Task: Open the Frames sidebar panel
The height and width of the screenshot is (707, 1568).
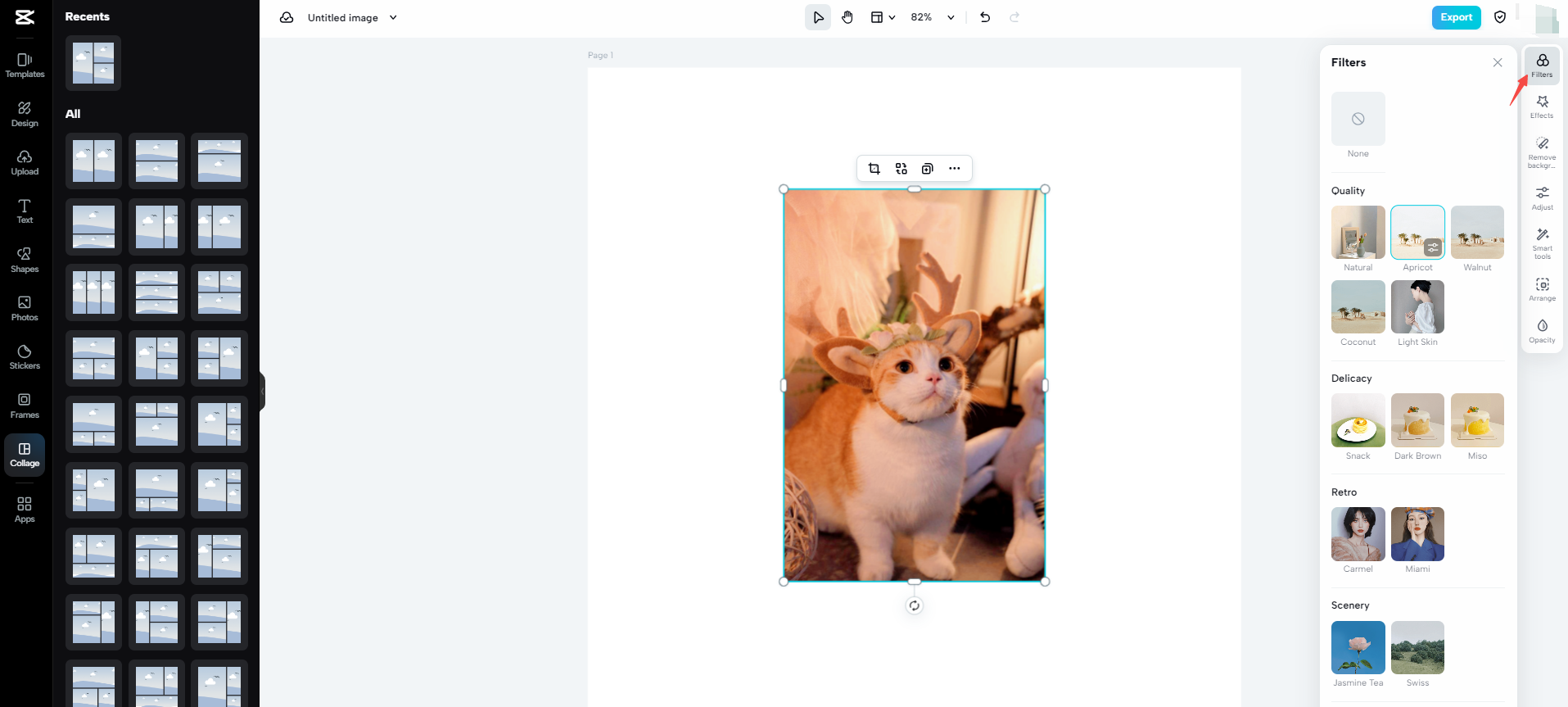Action: [x=25, y=406]
